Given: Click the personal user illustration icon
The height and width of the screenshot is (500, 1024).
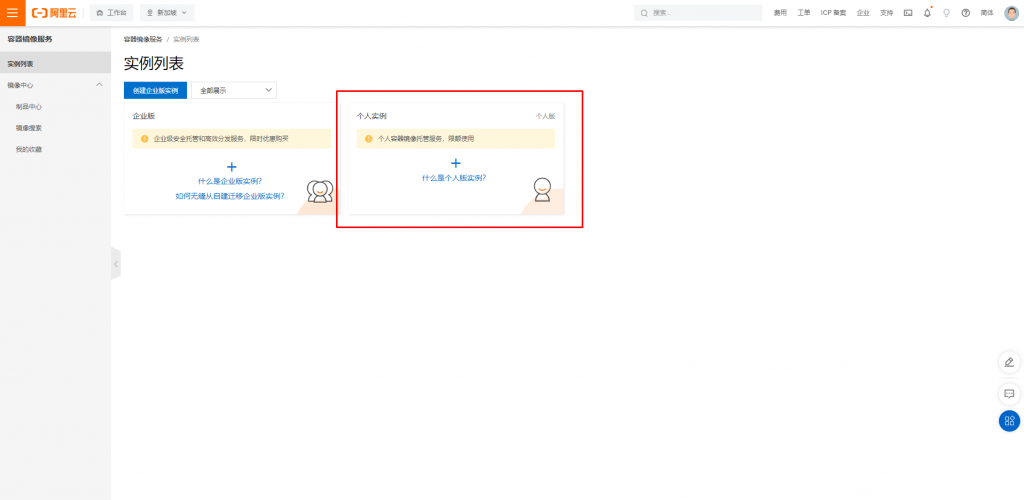Looking at the screenshot, I should click(542, 190).
